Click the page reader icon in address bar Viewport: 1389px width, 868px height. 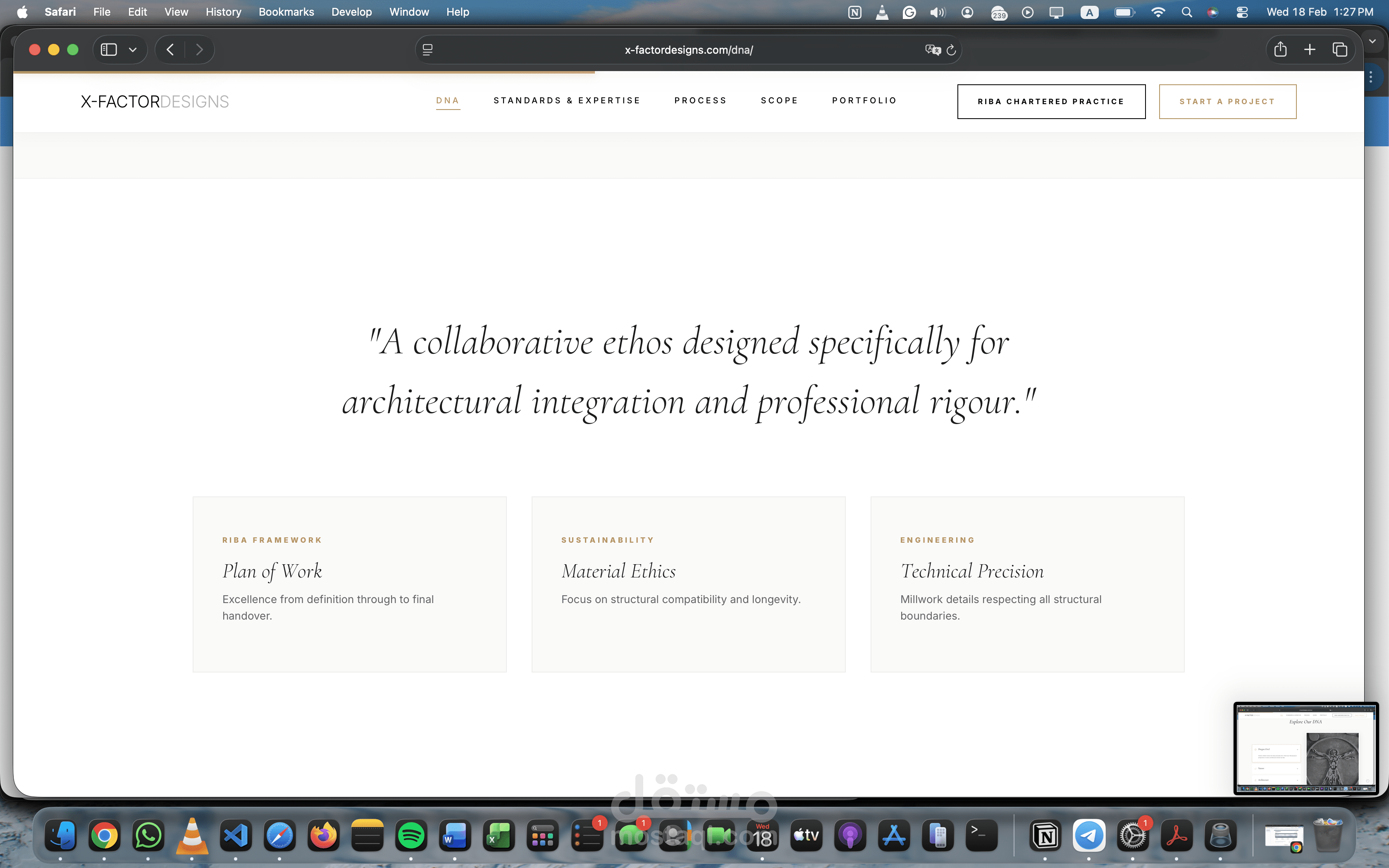(x=427, y=50)
